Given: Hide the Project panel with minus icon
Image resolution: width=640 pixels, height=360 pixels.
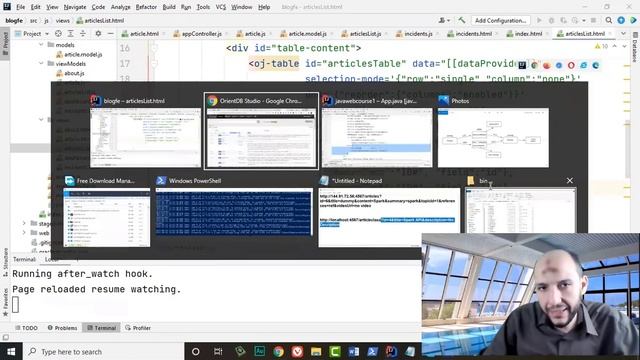Looking at the screenshot, I should point(110,33).
